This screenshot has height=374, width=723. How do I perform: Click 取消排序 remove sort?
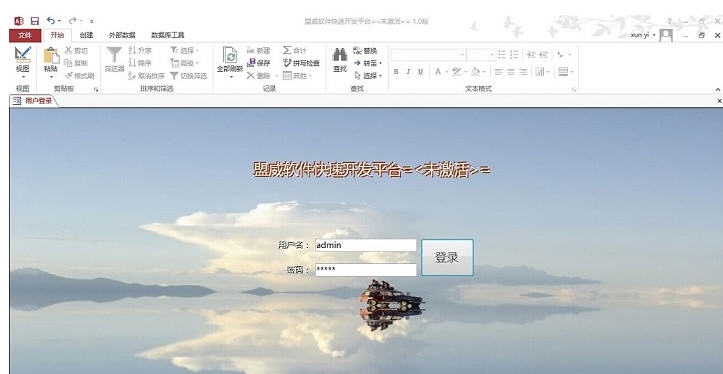coord(147,76)
